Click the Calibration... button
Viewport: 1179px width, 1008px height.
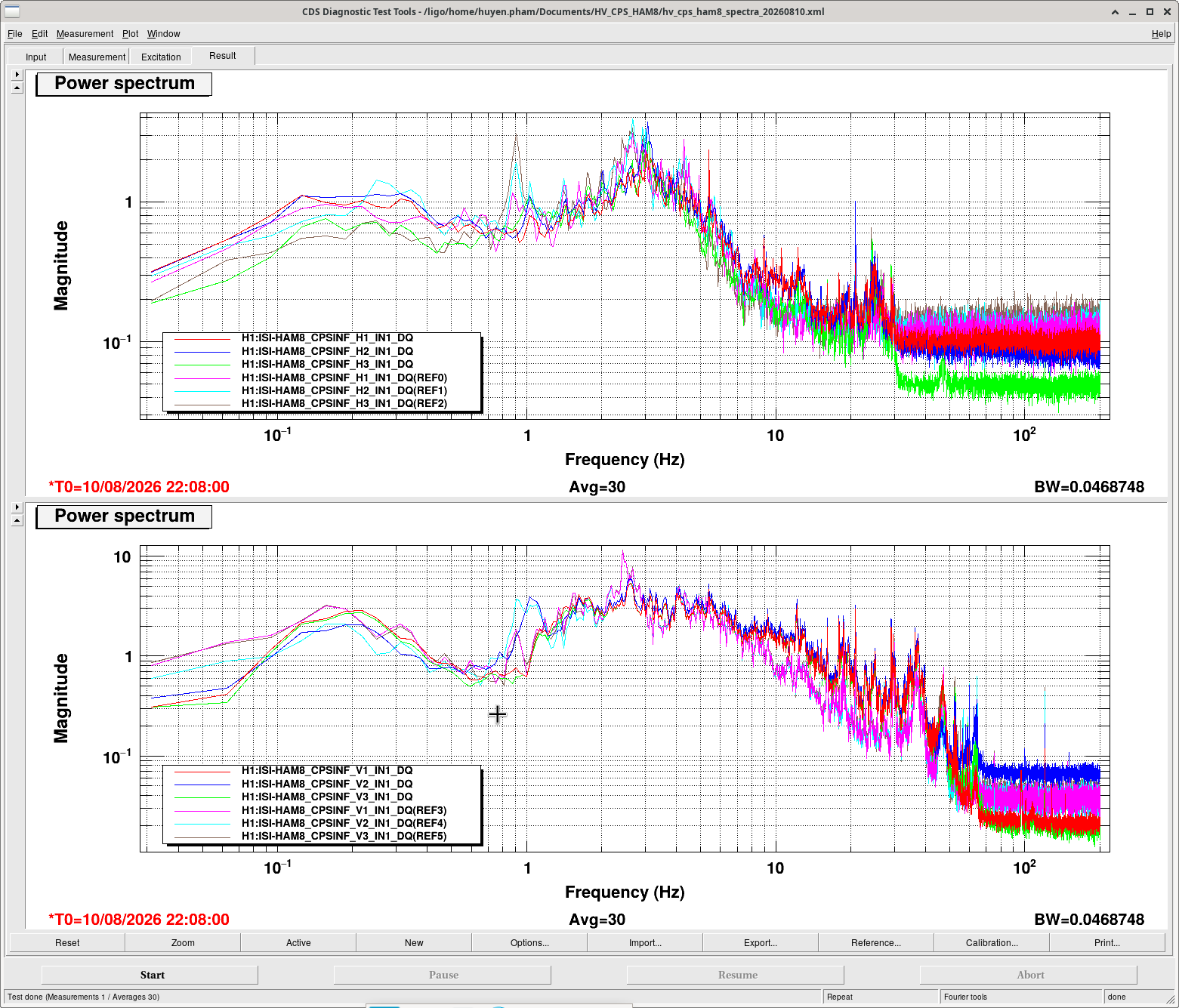992,942
